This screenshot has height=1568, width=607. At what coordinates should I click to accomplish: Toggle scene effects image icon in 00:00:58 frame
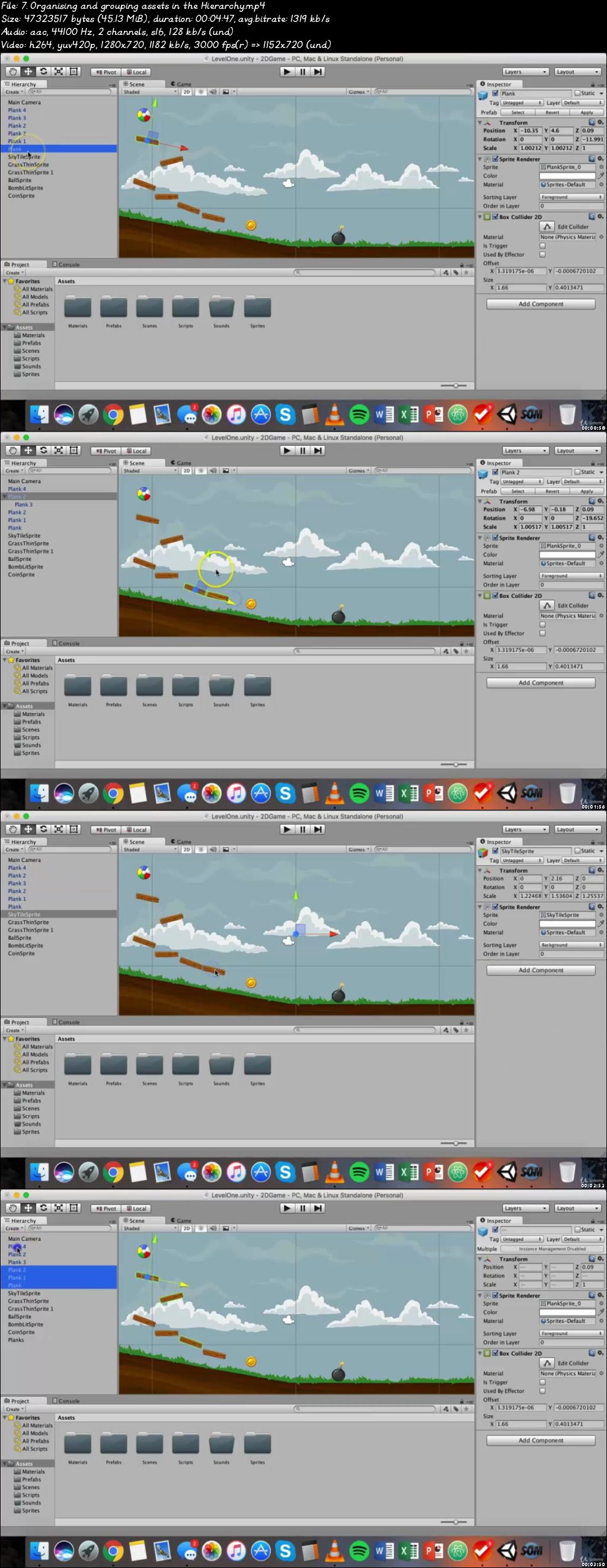[x=226, y=92]
